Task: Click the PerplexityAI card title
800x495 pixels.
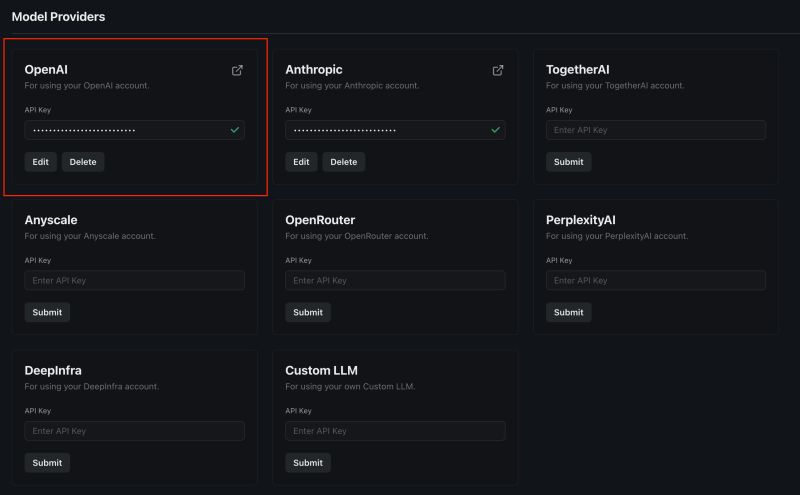Action: (x=581, y=220)
